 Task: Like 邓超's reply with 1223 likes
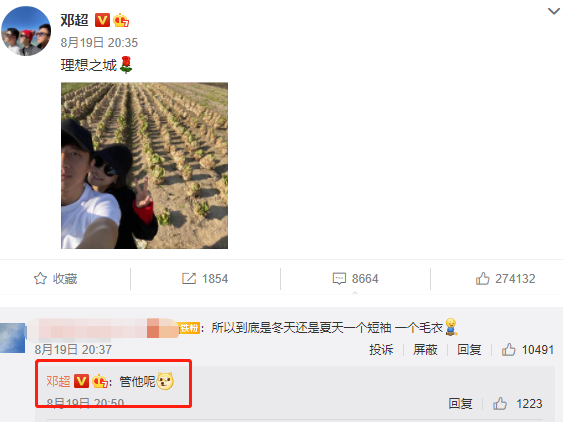517,404
